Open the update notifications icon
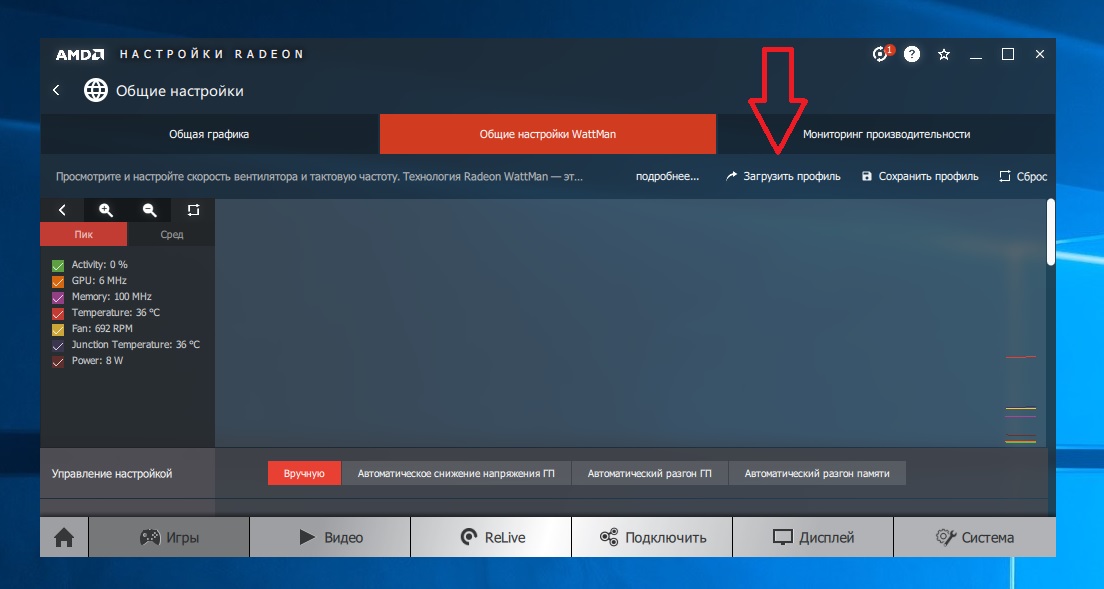The height and width of the screenshot is (589, 1104). pyautogui.click(x=882, y=53)
